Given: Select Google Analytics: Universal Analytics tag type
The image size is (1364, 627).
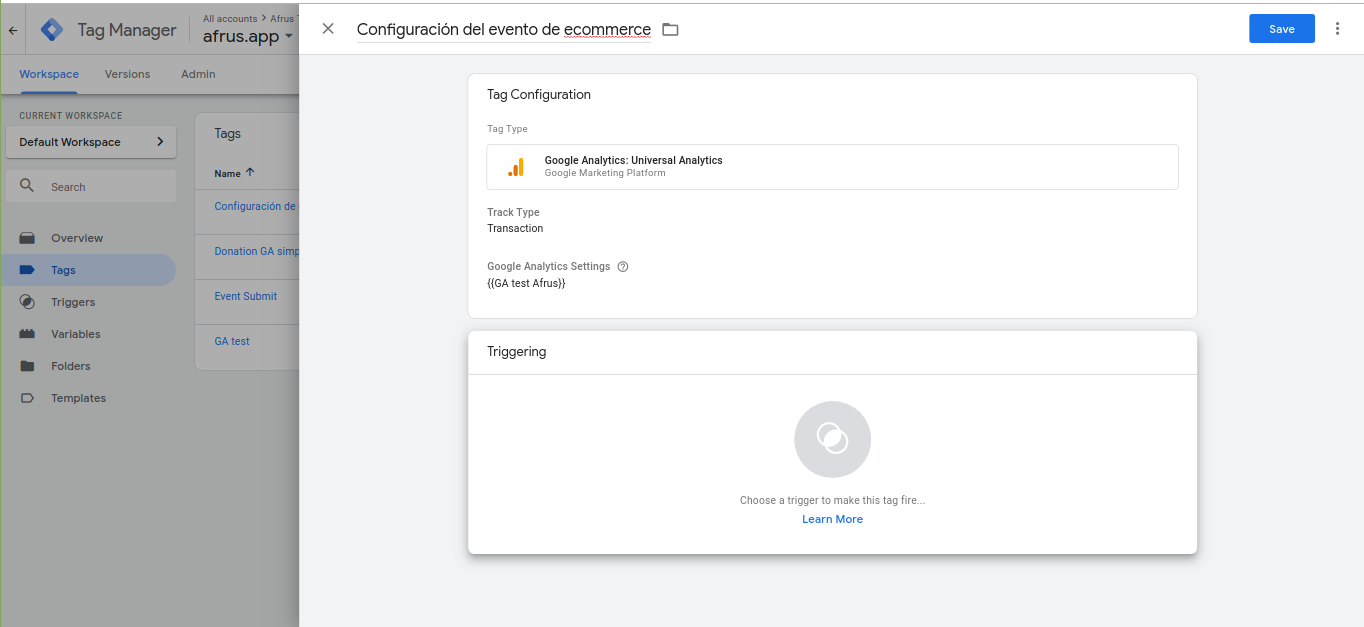Looking at the screenshot, I should (x=832, y=167).
